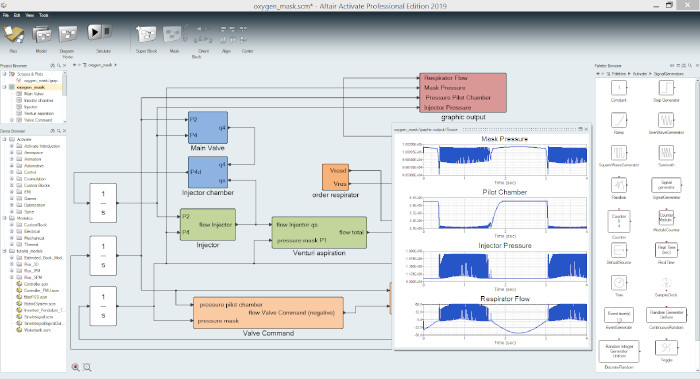Start simulation with the play button
700x379 pixels.
[94, 32]
